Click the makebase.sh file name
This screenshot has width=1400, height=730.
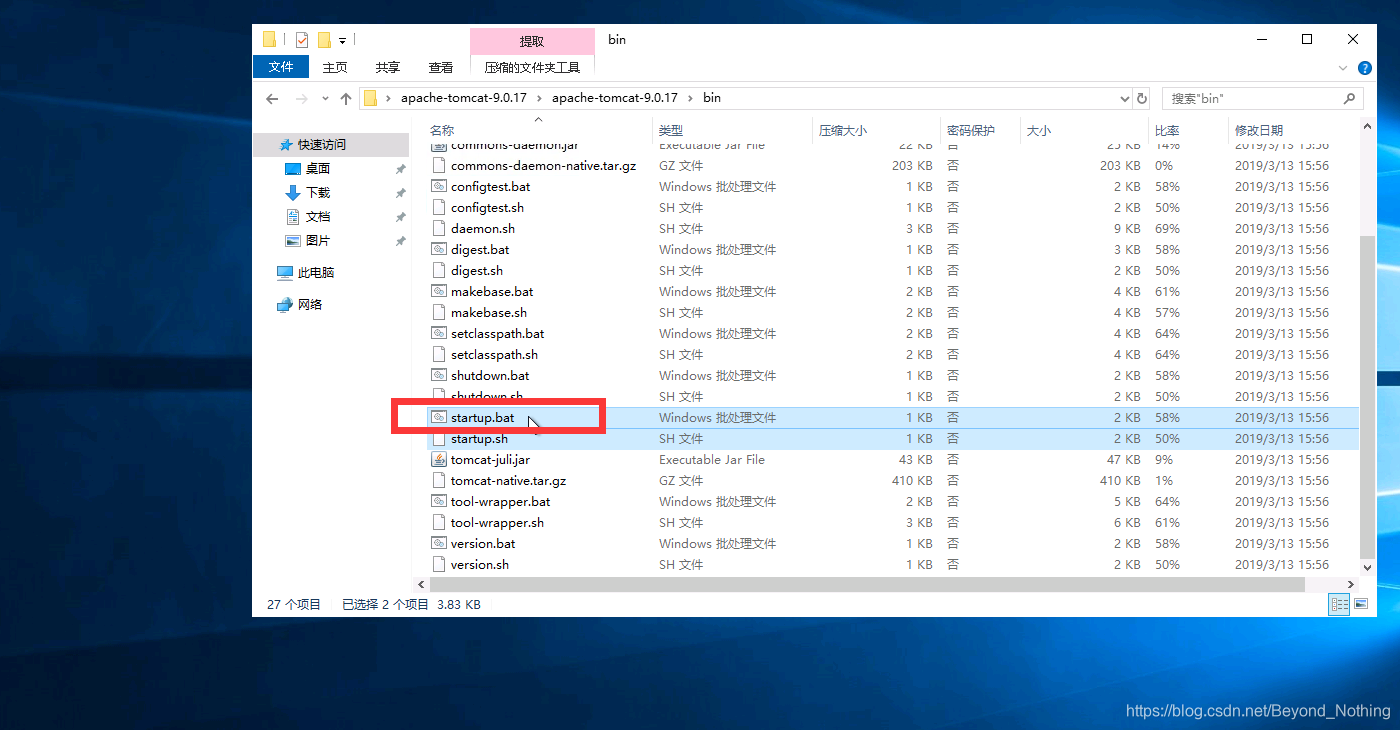pos(489,313)
